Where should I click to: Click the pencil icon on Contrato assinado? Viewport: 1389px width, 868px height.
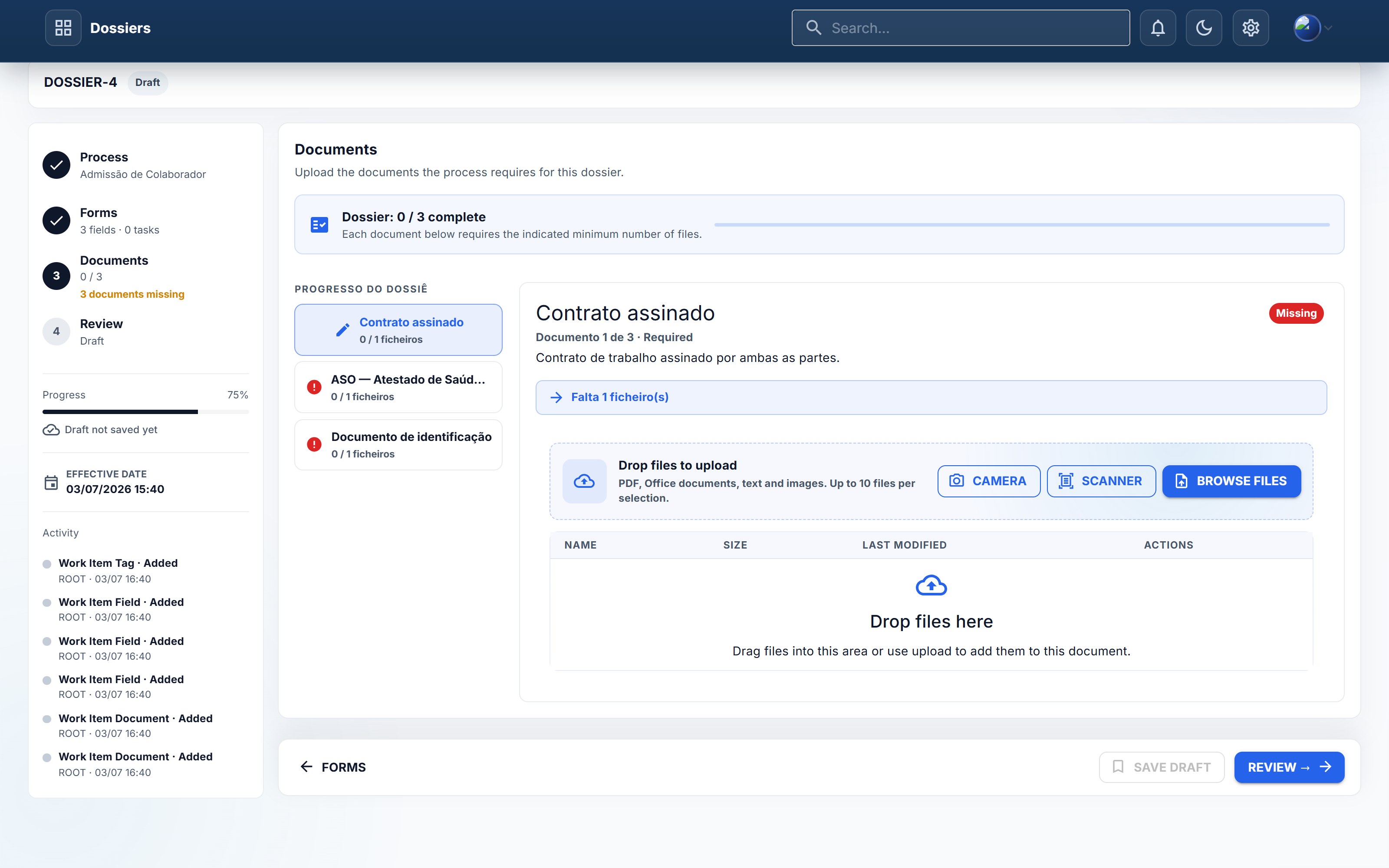[x=342, y=330]
